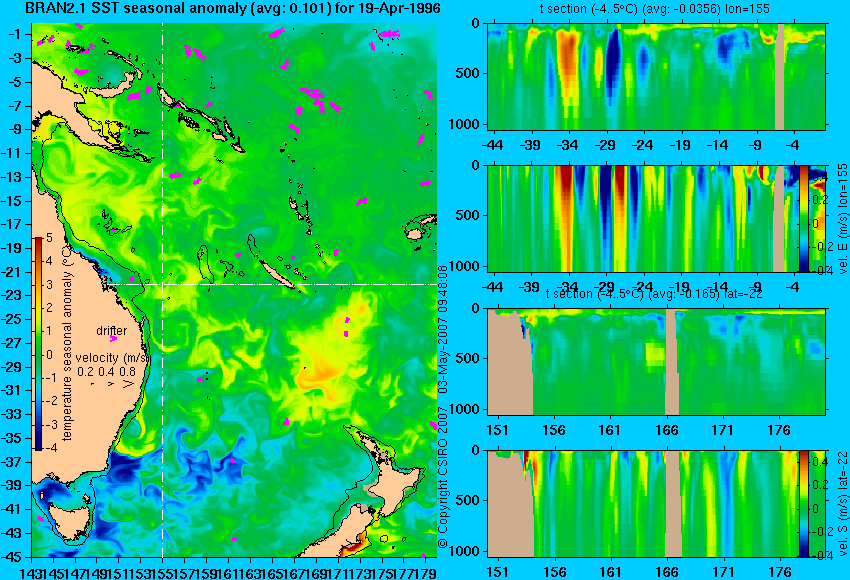Click the 'vel. E (m/s) lon=155' axis label
The height and width of the screenshot is (580, 850).
coord(842,218)
